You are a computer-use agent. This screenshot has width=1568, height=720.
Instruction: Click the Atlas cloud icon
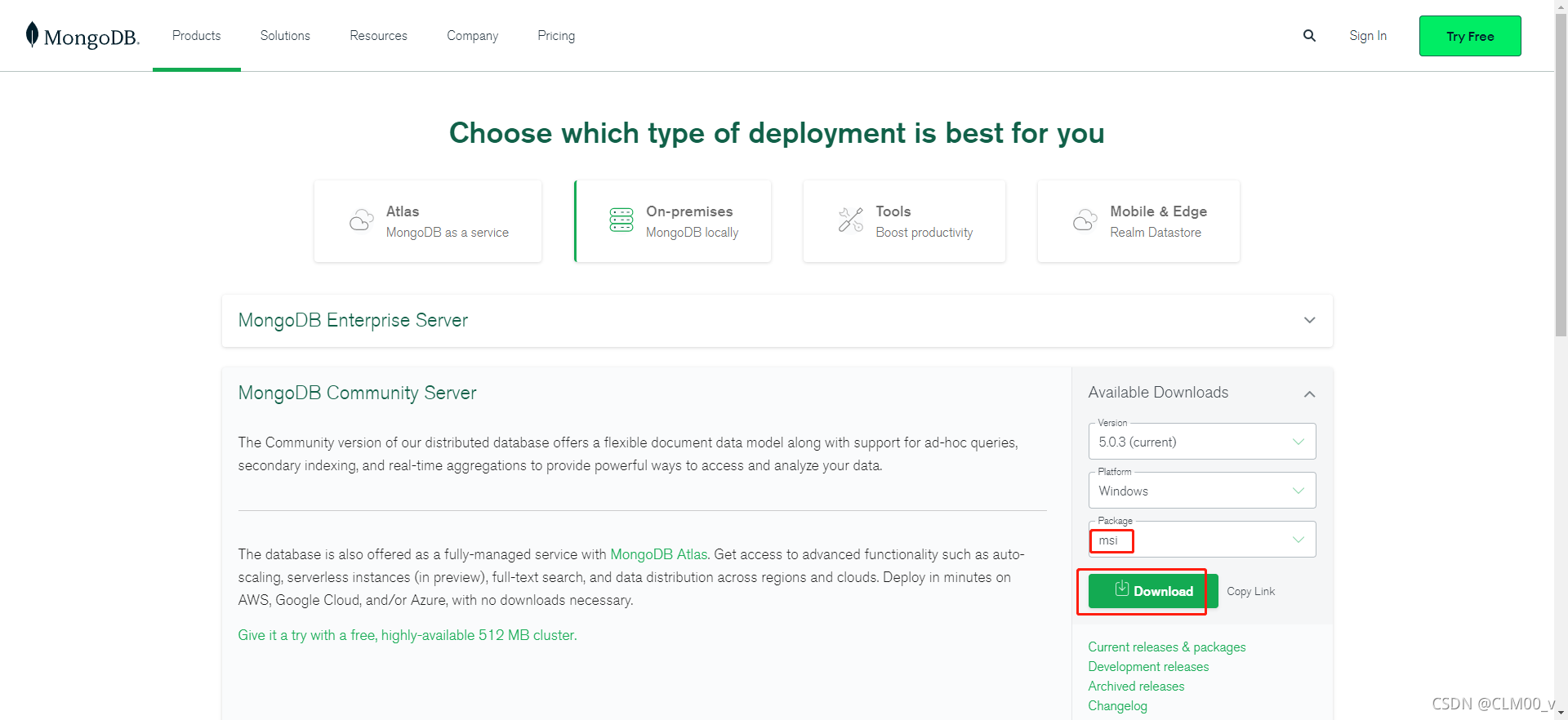(x=361, y=220)
